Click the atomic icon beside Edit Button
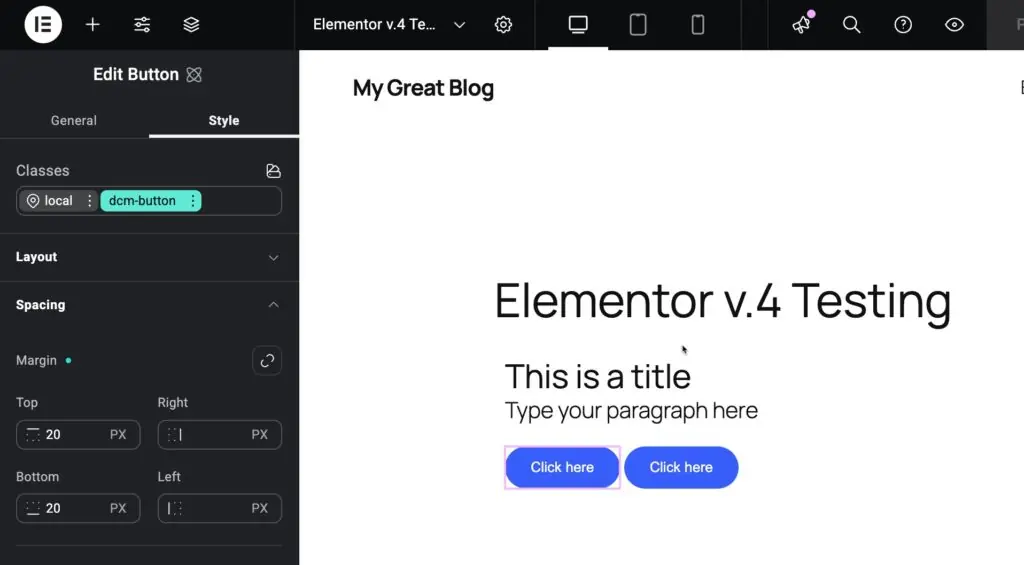 [194, 74]
